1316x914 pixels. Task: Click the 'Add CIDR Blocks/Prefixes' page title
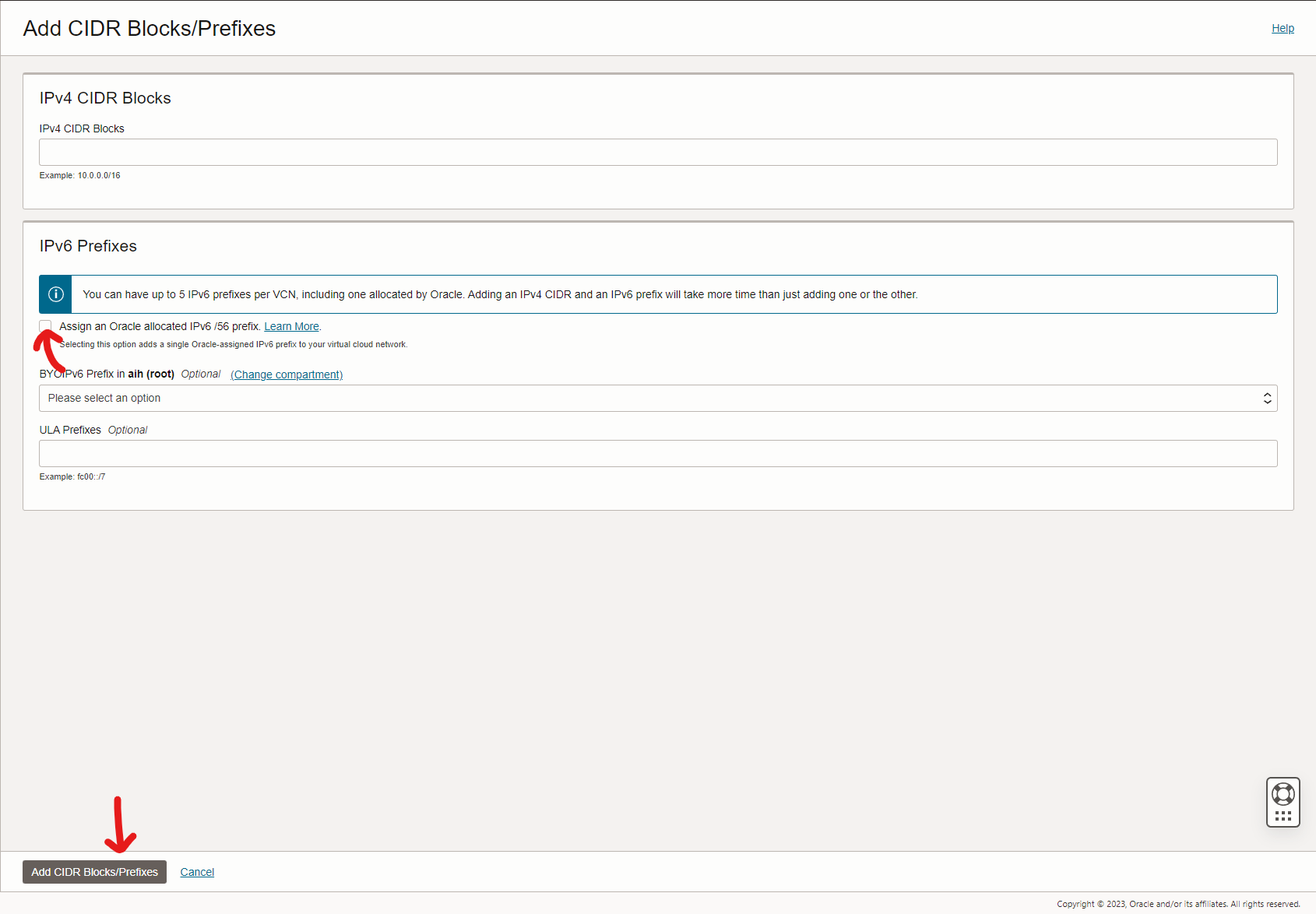(150, 29)
